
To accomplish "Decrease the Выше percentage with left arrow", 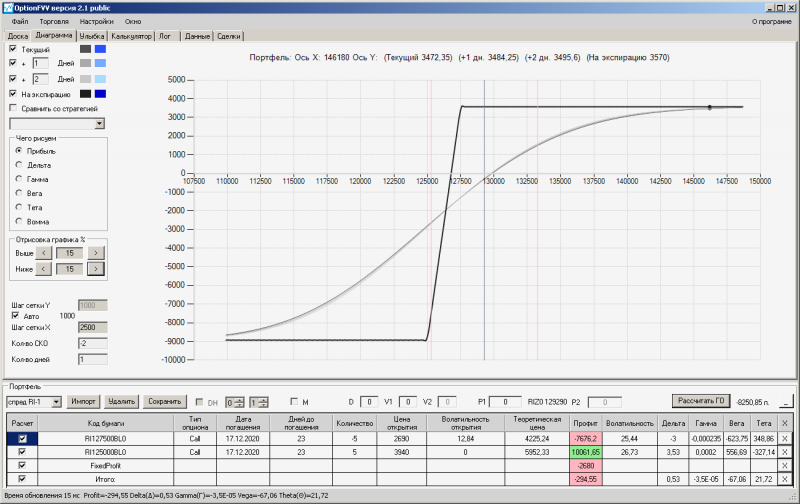I will (44, 253).
